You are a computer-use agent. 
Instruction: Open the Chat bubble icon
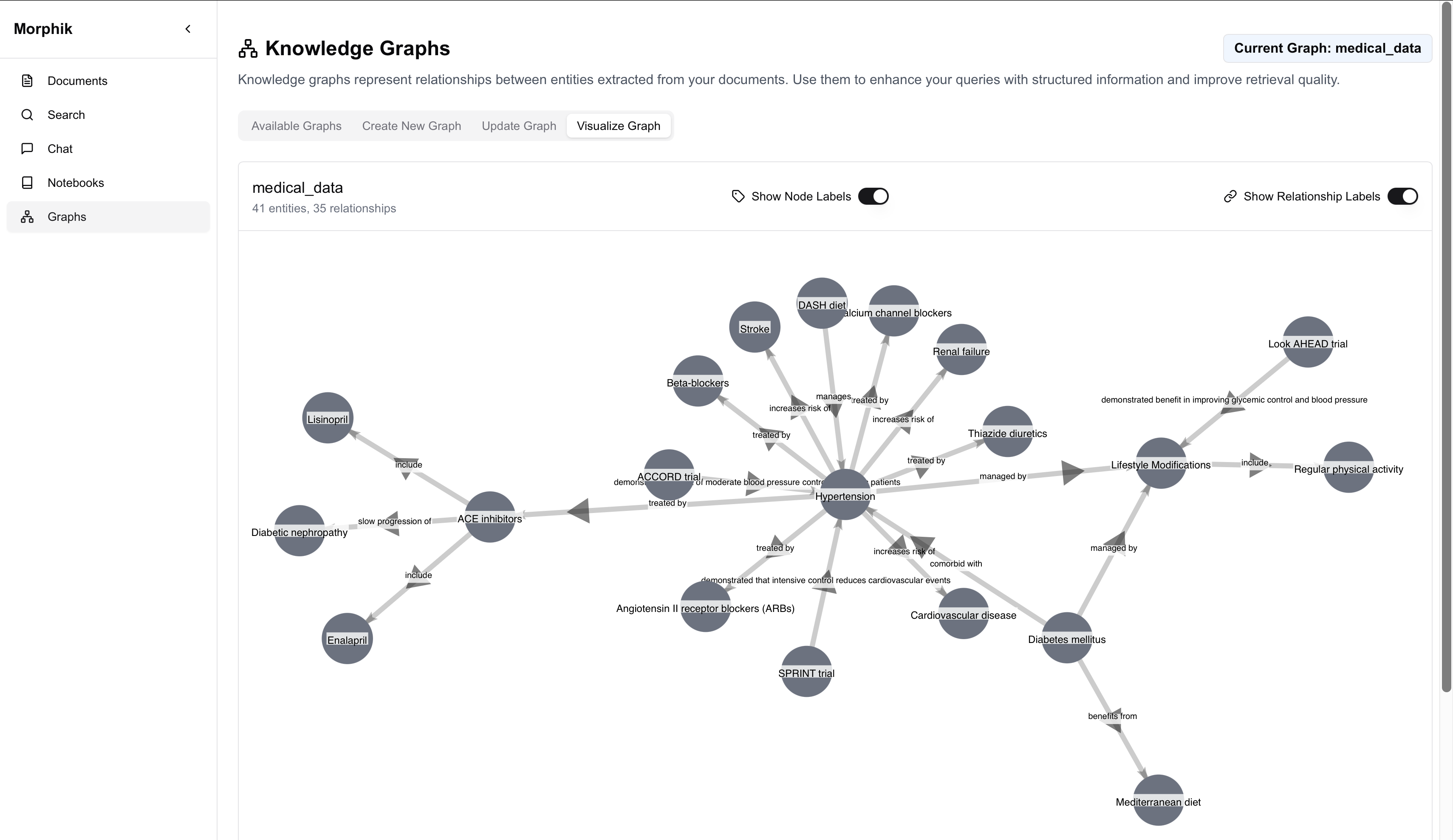click(27, 148)
